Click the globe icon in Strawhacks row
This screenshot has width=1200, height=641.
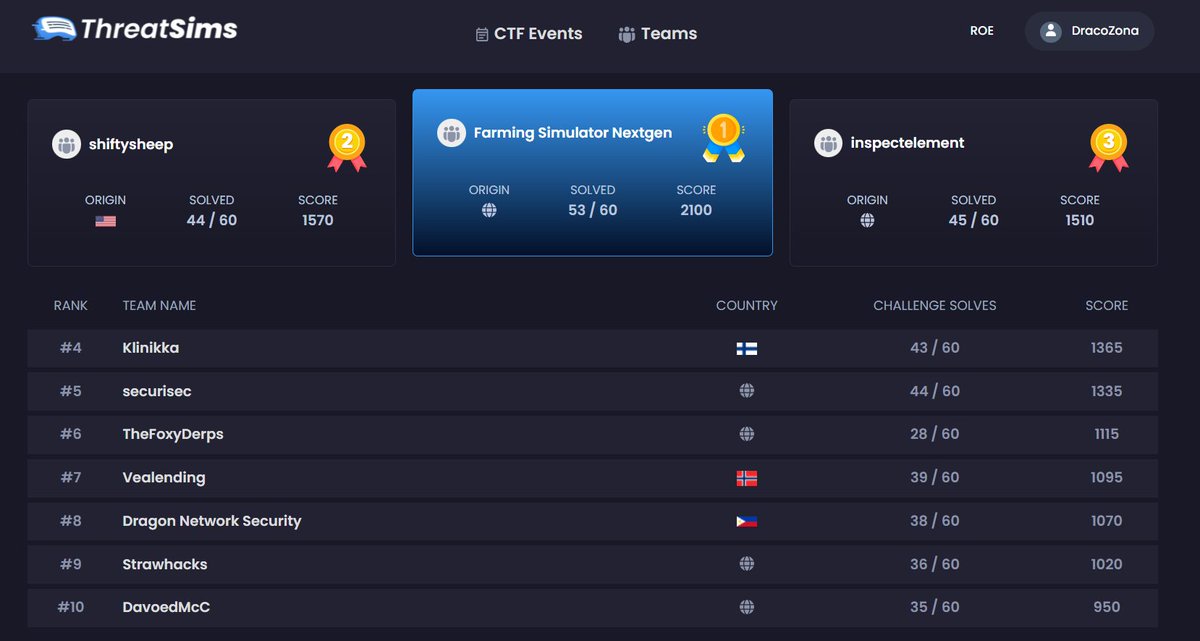[x=746, y=564]
